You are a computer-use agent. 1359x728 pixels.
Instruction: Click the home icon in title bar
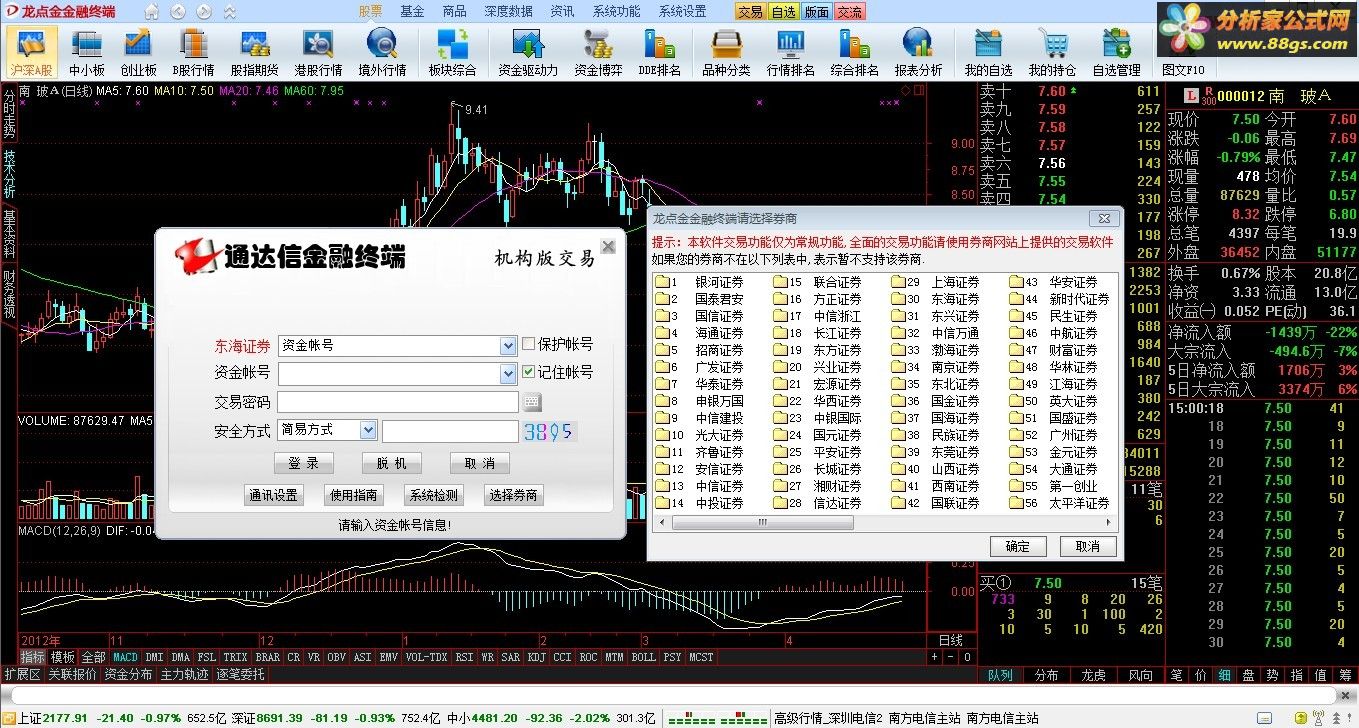[151, 12]
